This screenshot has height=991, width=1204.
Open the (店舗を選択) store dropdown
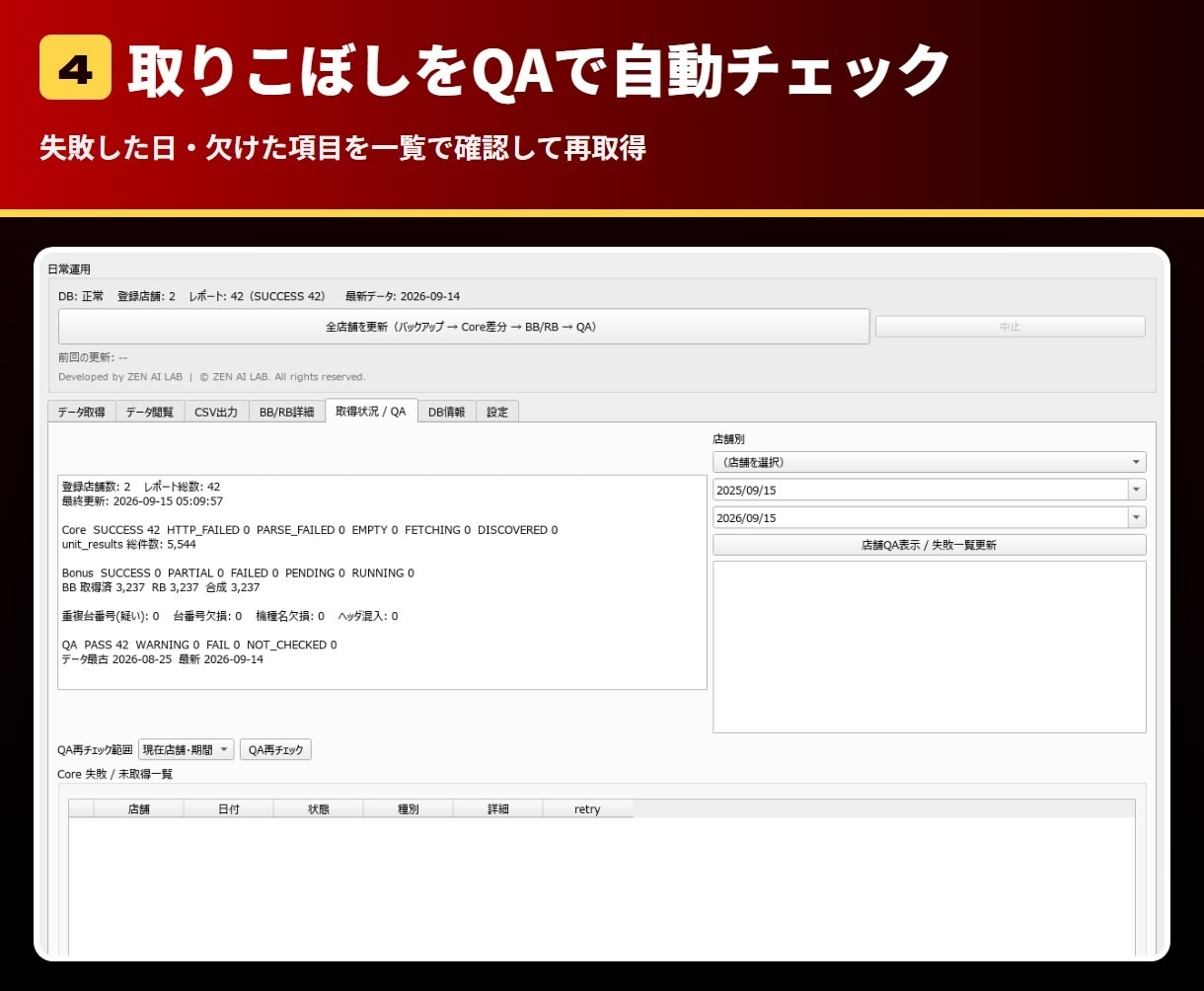point(929,462)
